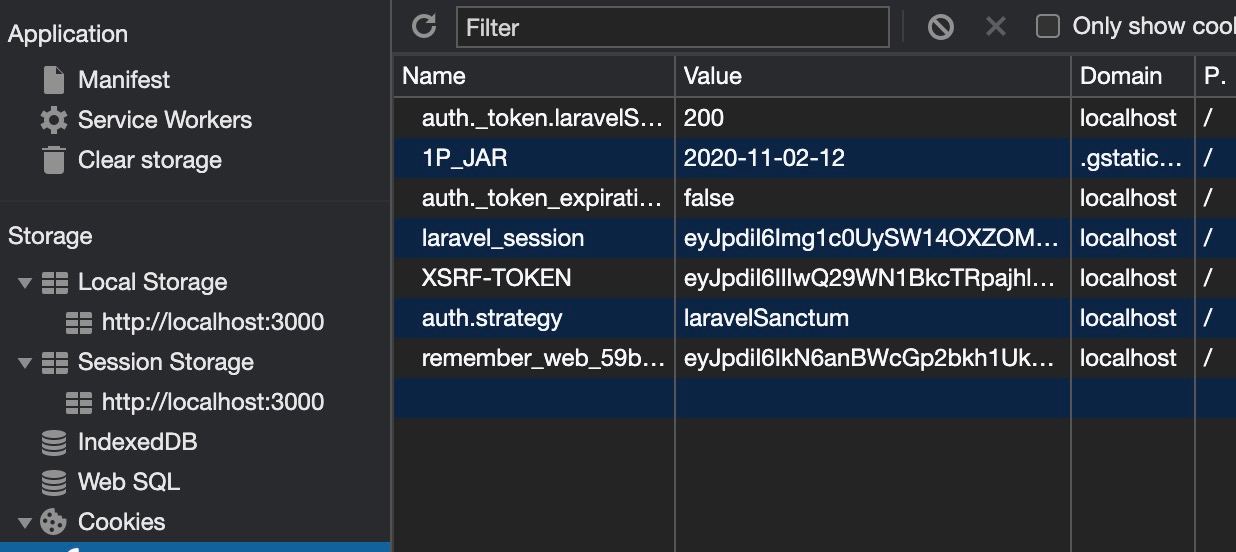Click the eyJpdiI6Img1c0Uy… value cell
The width and height of the screenshot is (1236, 552).
click(873, 238)
